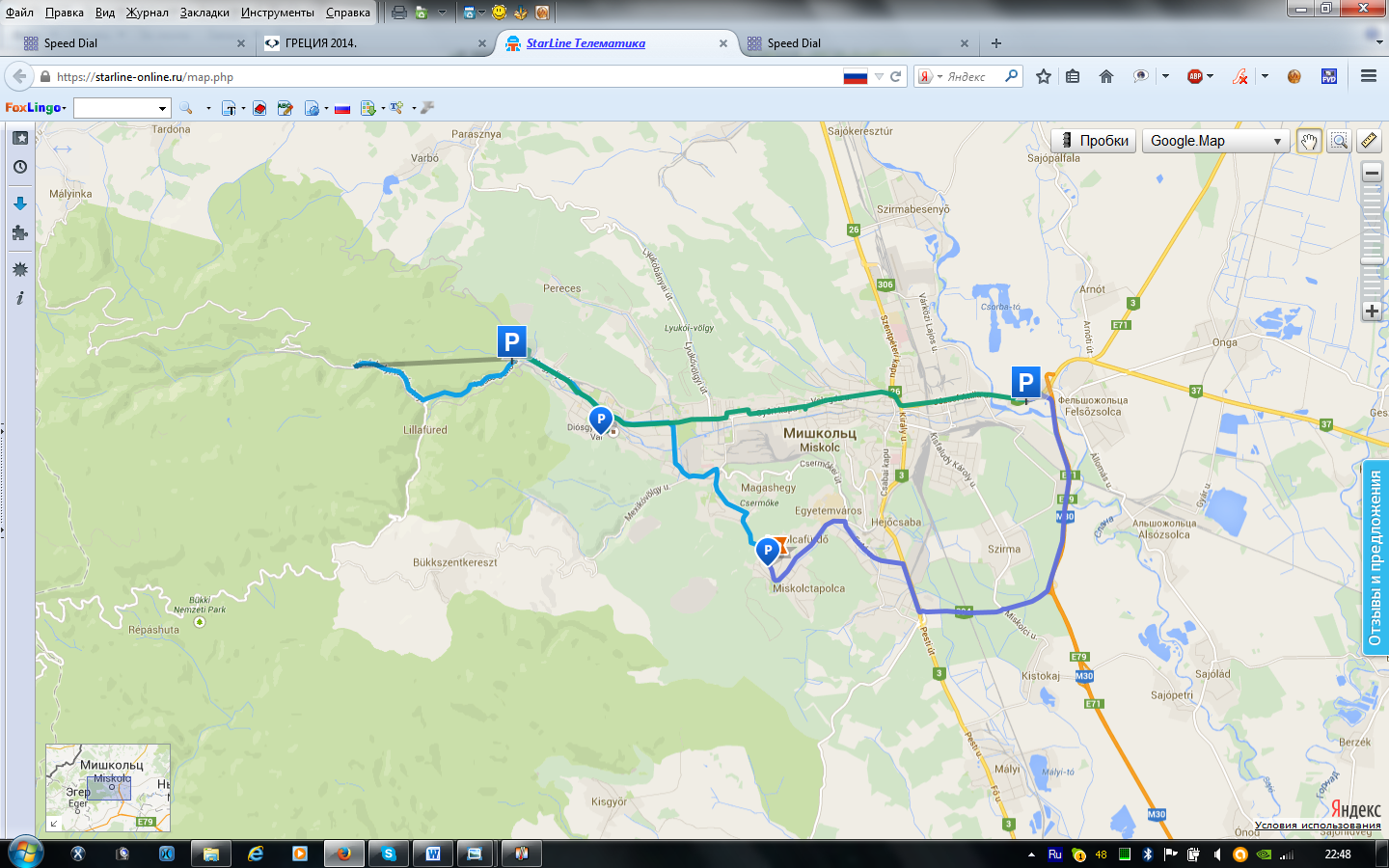This screenshot has height=868, width=1389.
Task: Toggle the Пробки traffic layer
Action: click(x=1094, y=141)
